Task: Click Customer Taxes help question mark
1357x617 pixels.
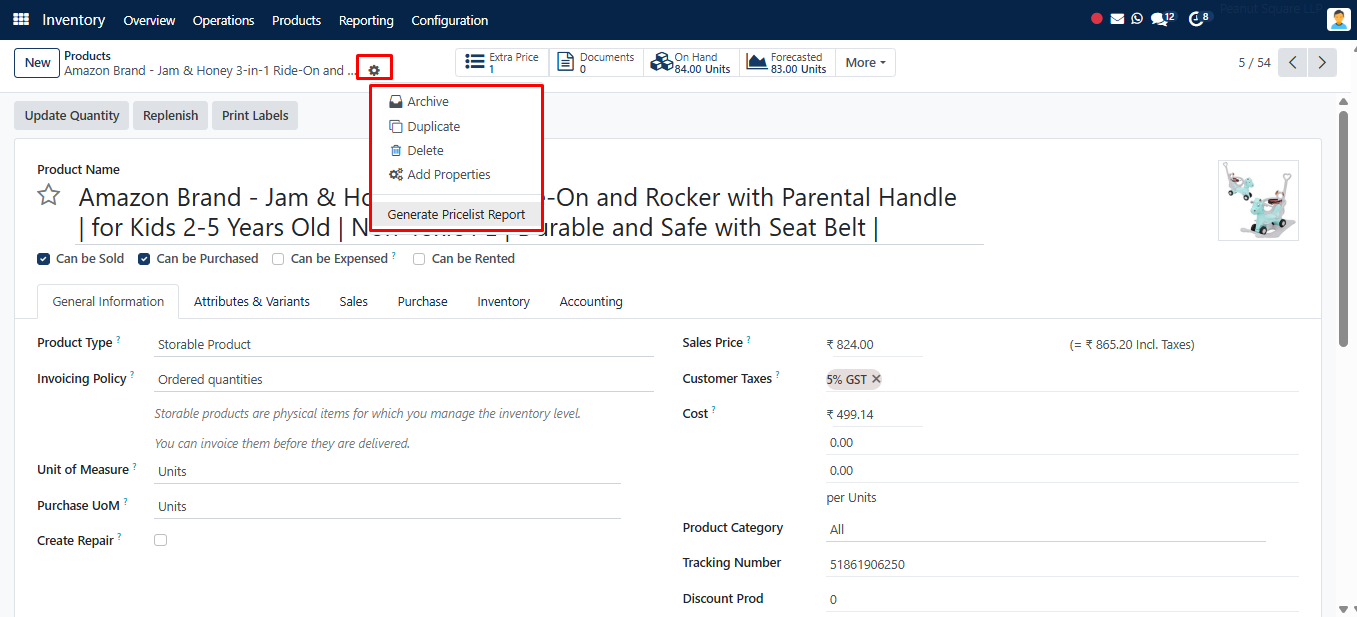Action: [778, 376]
